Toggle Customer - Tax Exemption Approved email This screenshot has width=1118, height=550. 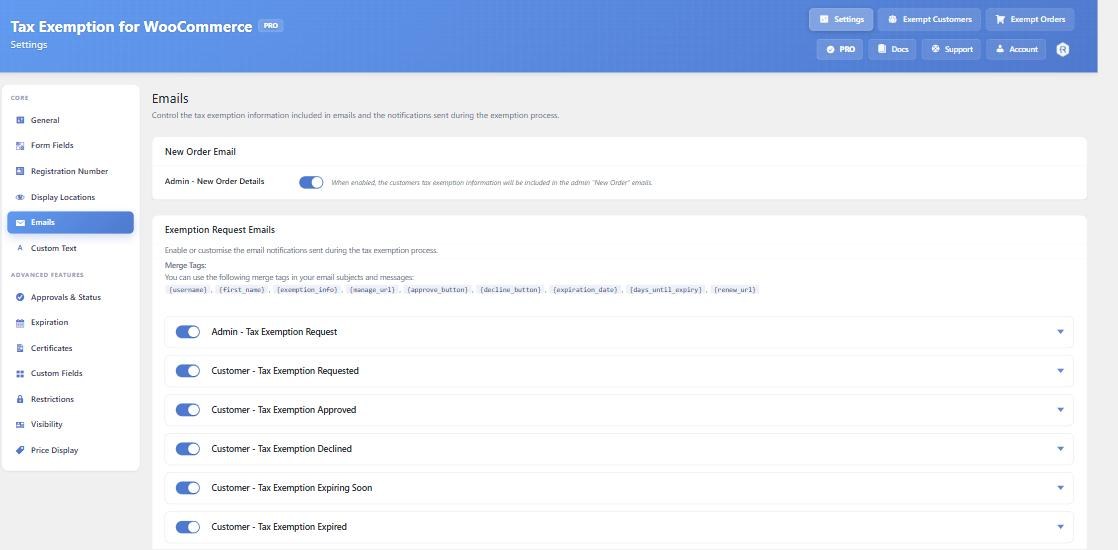pos(188,410)
